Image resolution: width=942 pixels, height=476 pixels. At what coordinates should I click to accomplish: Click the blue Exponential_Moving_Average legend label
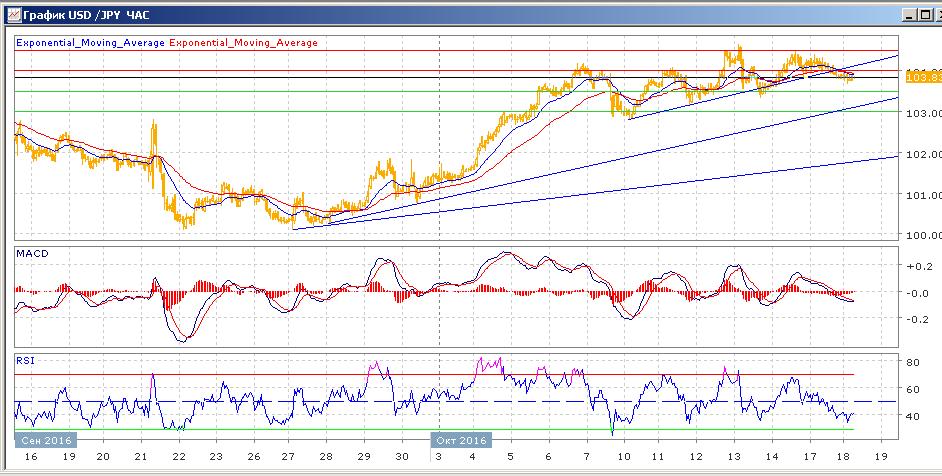(x=91, y=43)
